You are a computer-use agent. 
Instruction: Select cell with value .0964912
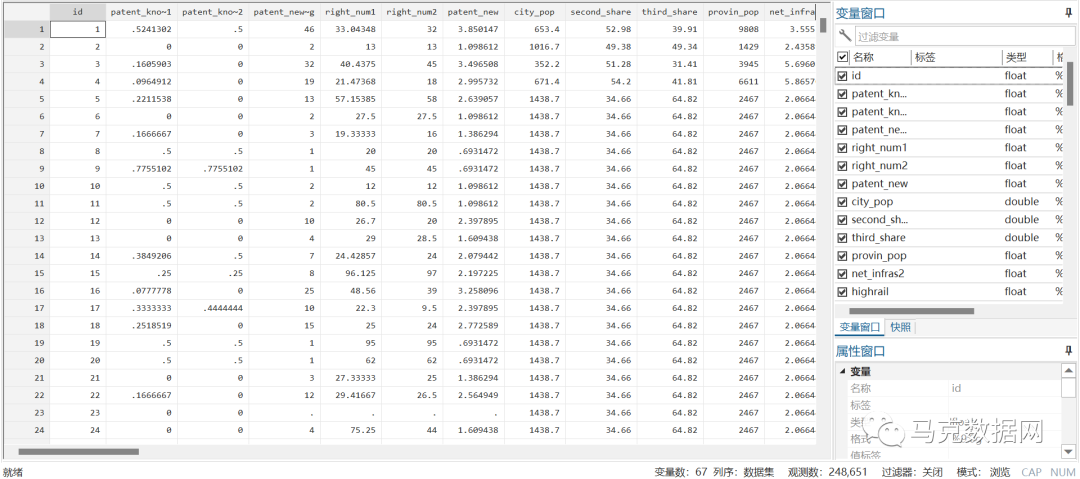point(141,81)
